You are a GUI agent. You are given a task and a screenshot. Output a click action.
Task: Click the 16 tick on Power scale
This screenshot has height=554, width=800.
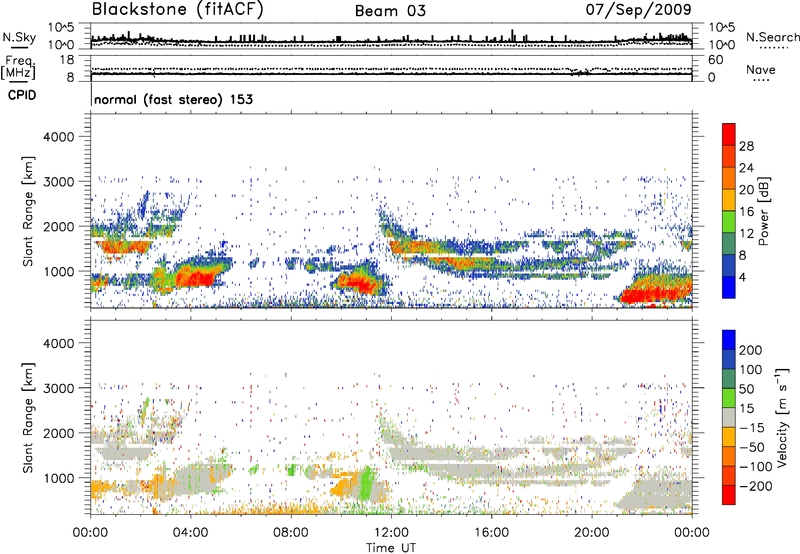click(x=746, y=212)
